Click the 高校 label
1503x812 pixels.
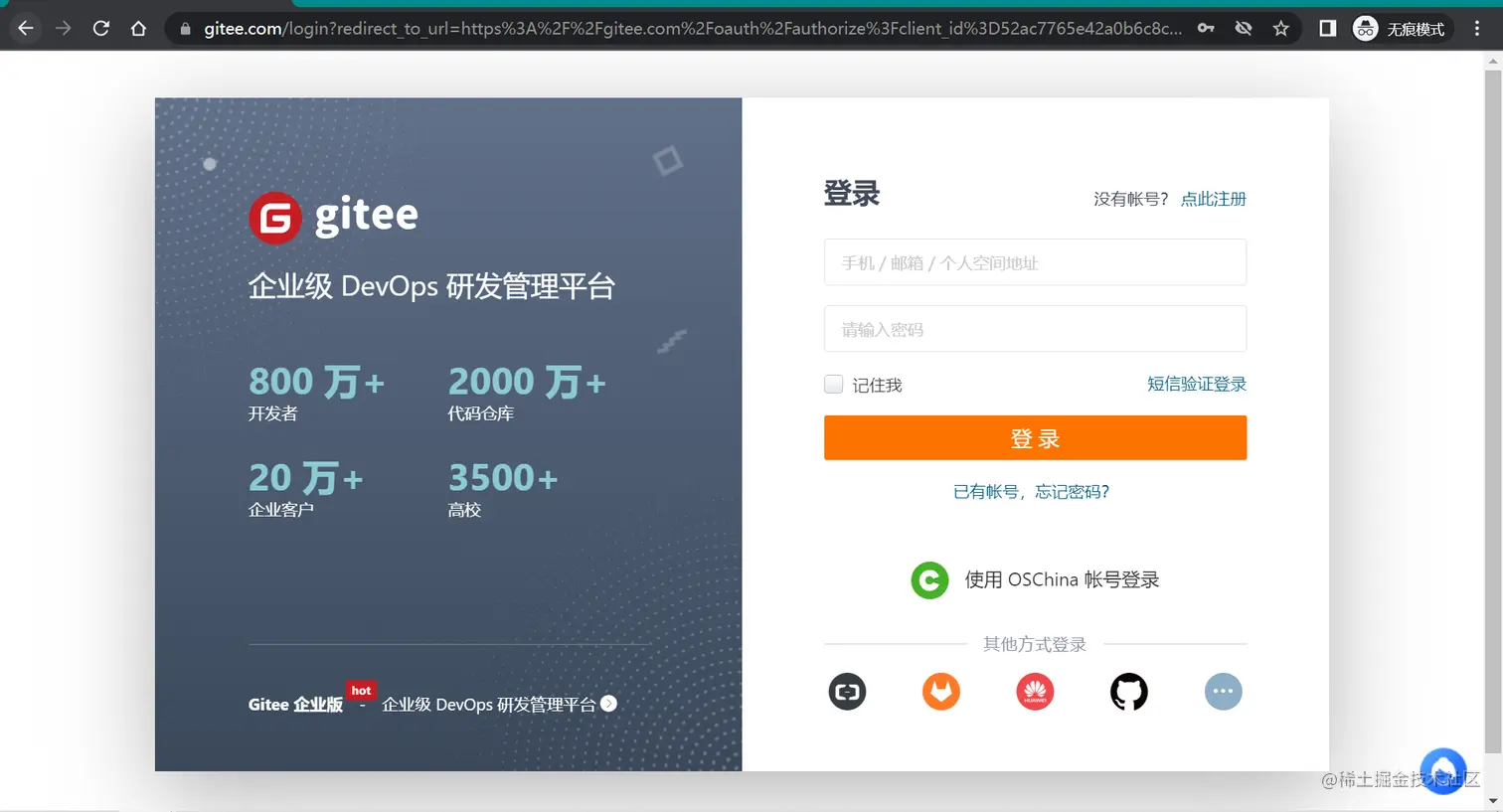click(x=465, y=511)
